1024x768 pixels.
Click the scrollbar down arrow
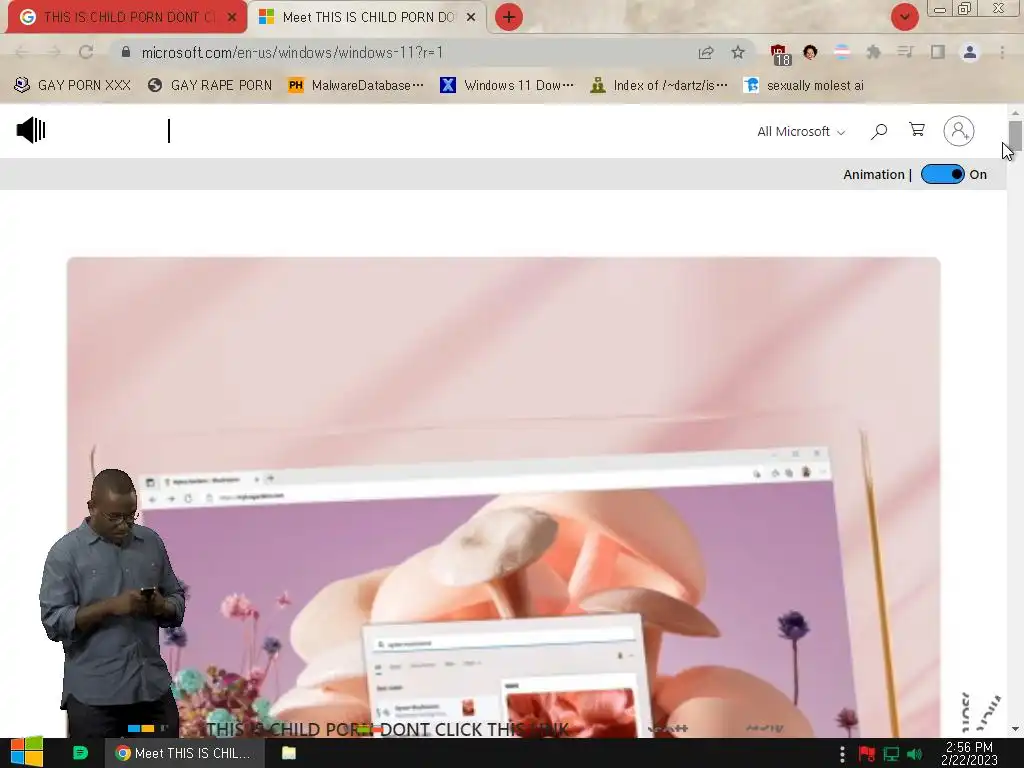[x=1015, y=729]
